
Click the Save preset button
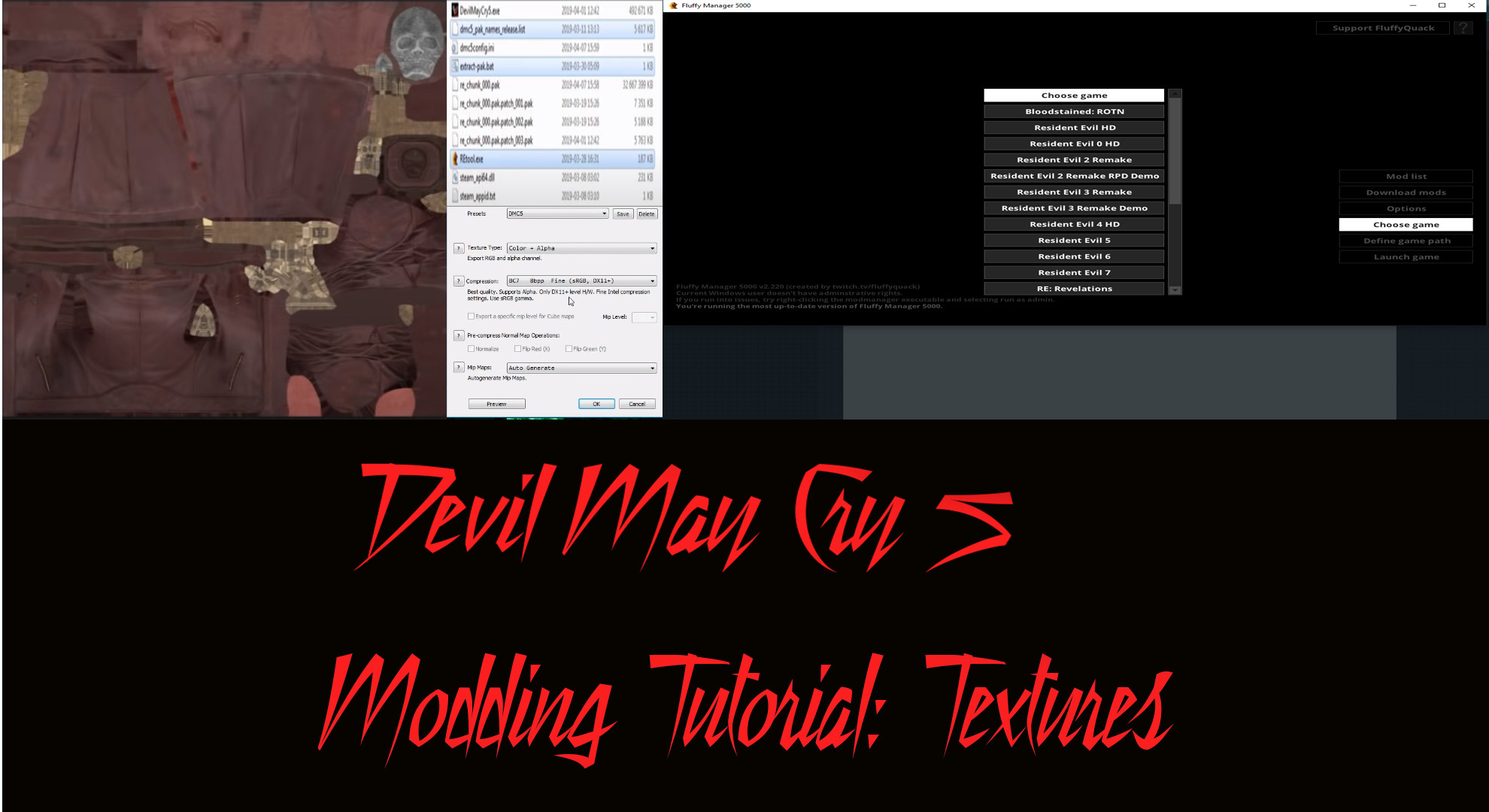pyautogui.click(x=621, y=213)
